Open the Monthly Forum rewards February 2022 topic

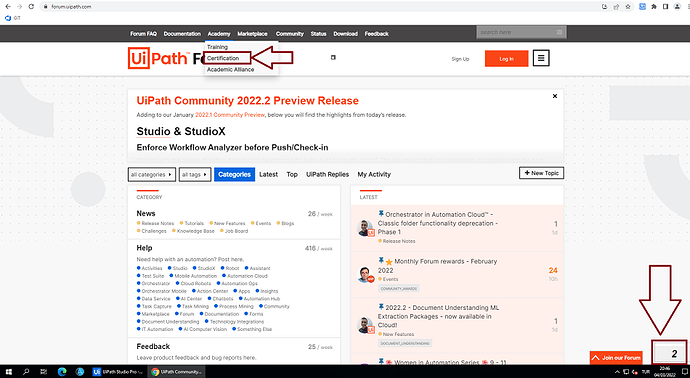(437, 266)
